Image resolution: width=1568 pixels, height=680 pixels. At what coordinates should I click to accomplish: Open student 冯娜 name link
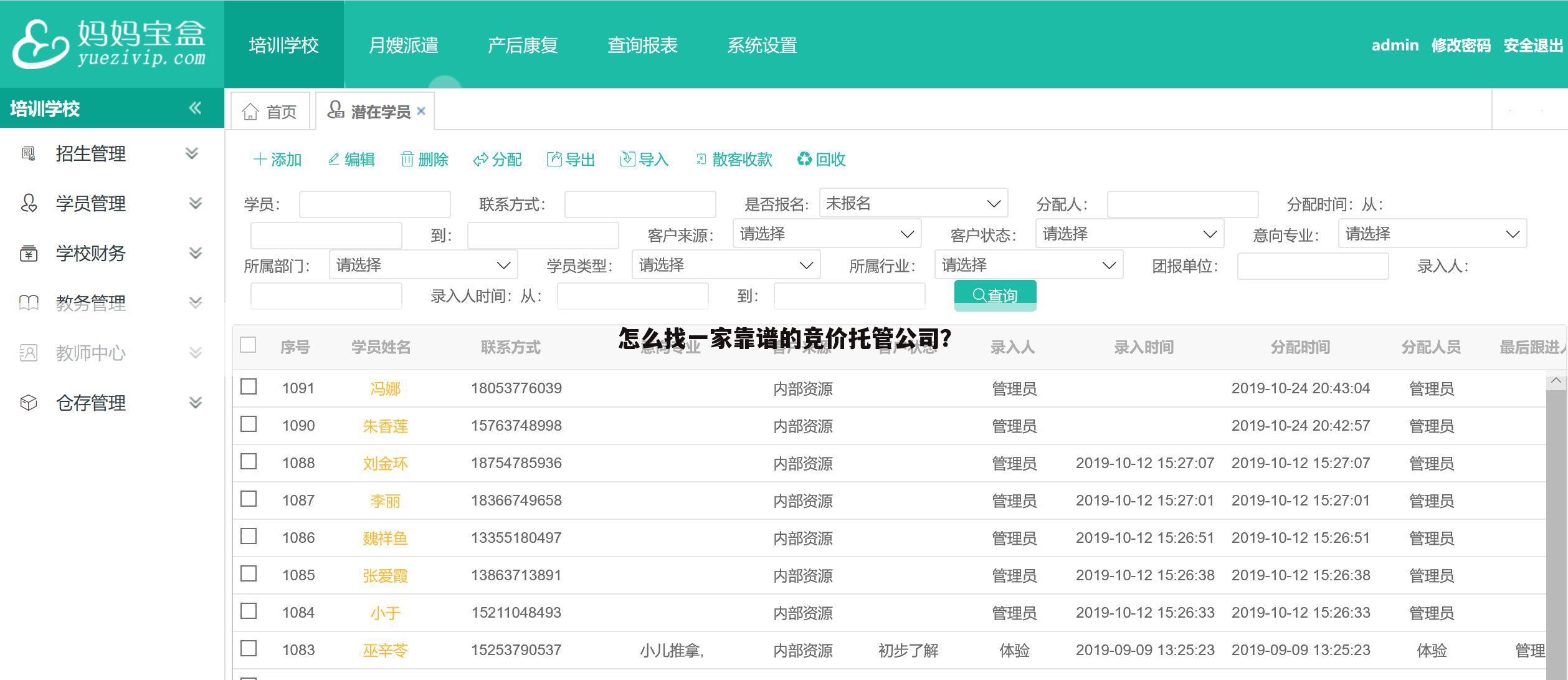click(x=385, y=388)
